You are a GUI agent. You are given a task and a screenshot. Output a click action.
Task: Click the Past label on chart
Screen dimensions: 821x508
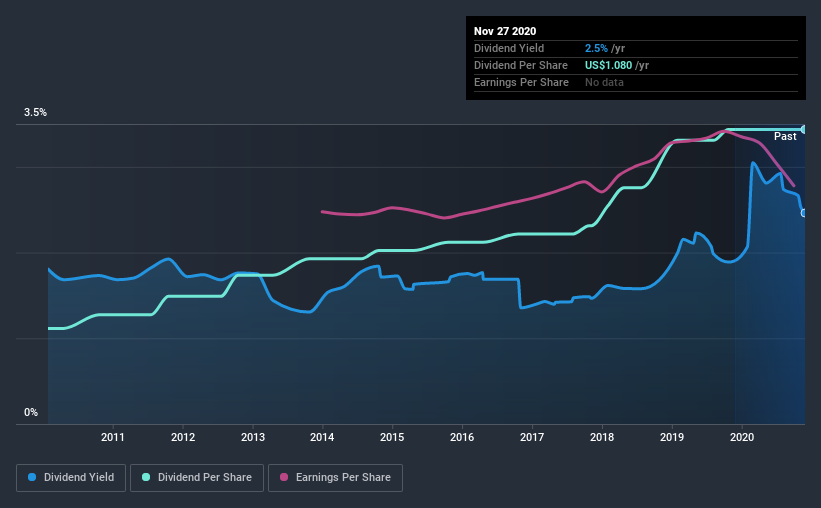pyautogui.click(x=785, y=137)
